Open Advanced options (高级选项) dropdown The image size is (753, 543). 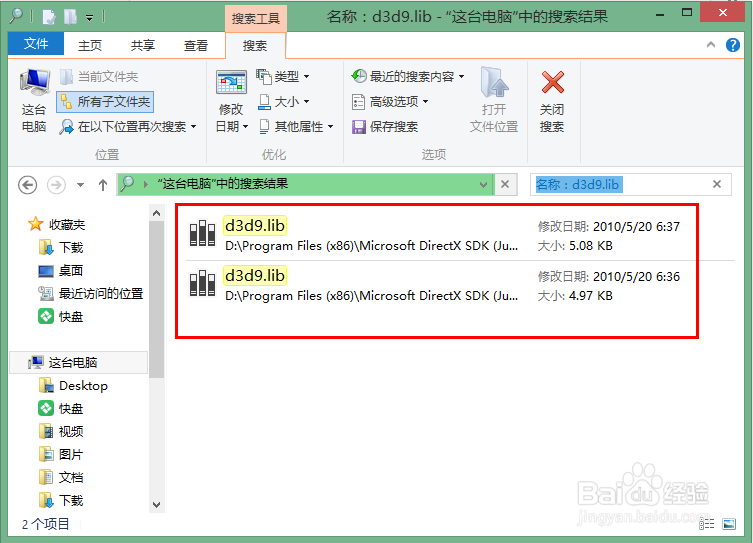(x=389, y=102)
